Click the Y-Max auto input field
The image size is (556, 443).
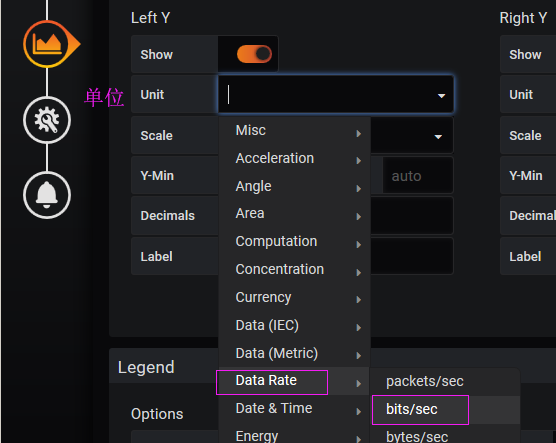point(417,176)
